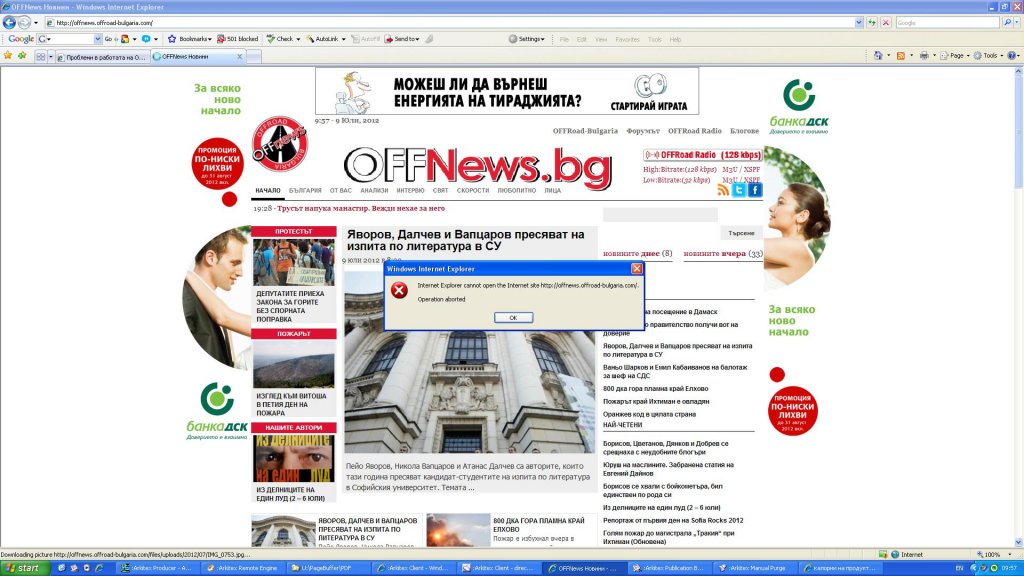Open the АНАЛИЗИ site section
This screenshot has height=576, width=1024.
(x=374, y=191)
